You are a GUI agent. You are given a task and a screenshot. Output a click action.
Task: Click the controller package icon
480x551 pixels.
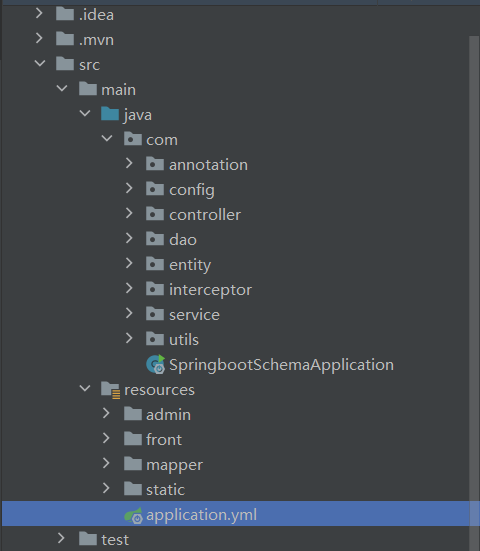(155, 214)
